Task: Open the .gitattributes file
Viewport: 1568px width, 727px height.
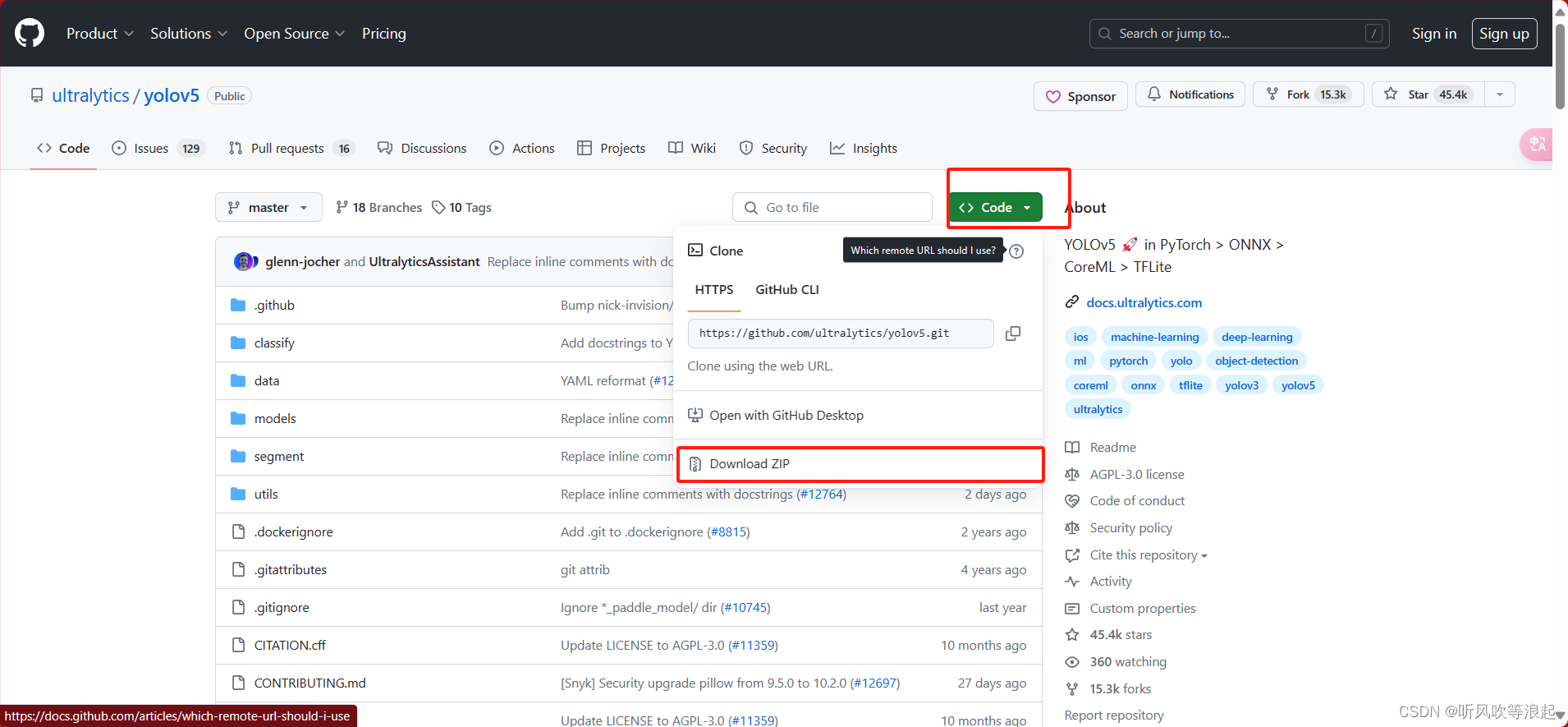Action: click(x=291, y=570)
